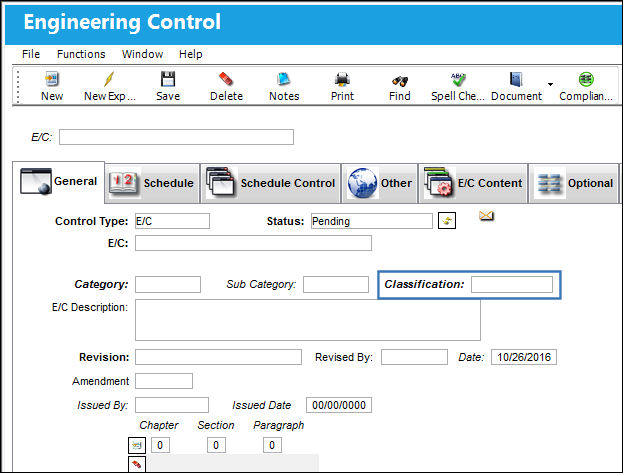Click the New toolbar icon
The height and width of the screenshot is (473, 623).
point(52,79)
